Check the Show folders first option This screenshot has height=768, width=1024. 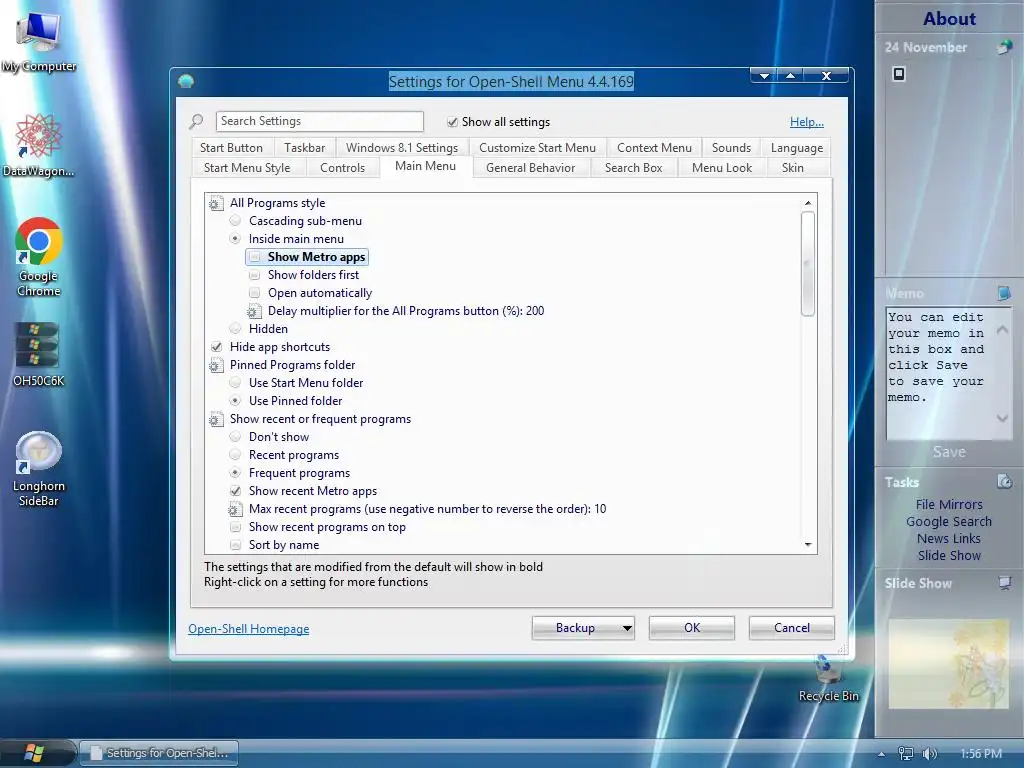coord(254,275)
